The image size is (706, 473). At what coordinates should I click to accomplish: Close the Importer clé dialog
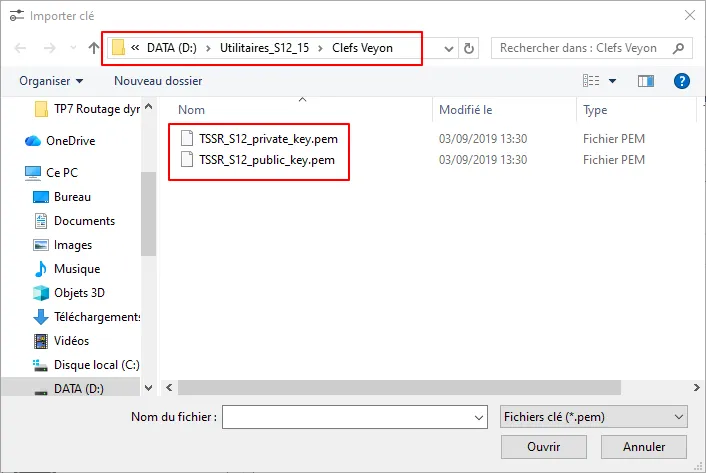689,15
